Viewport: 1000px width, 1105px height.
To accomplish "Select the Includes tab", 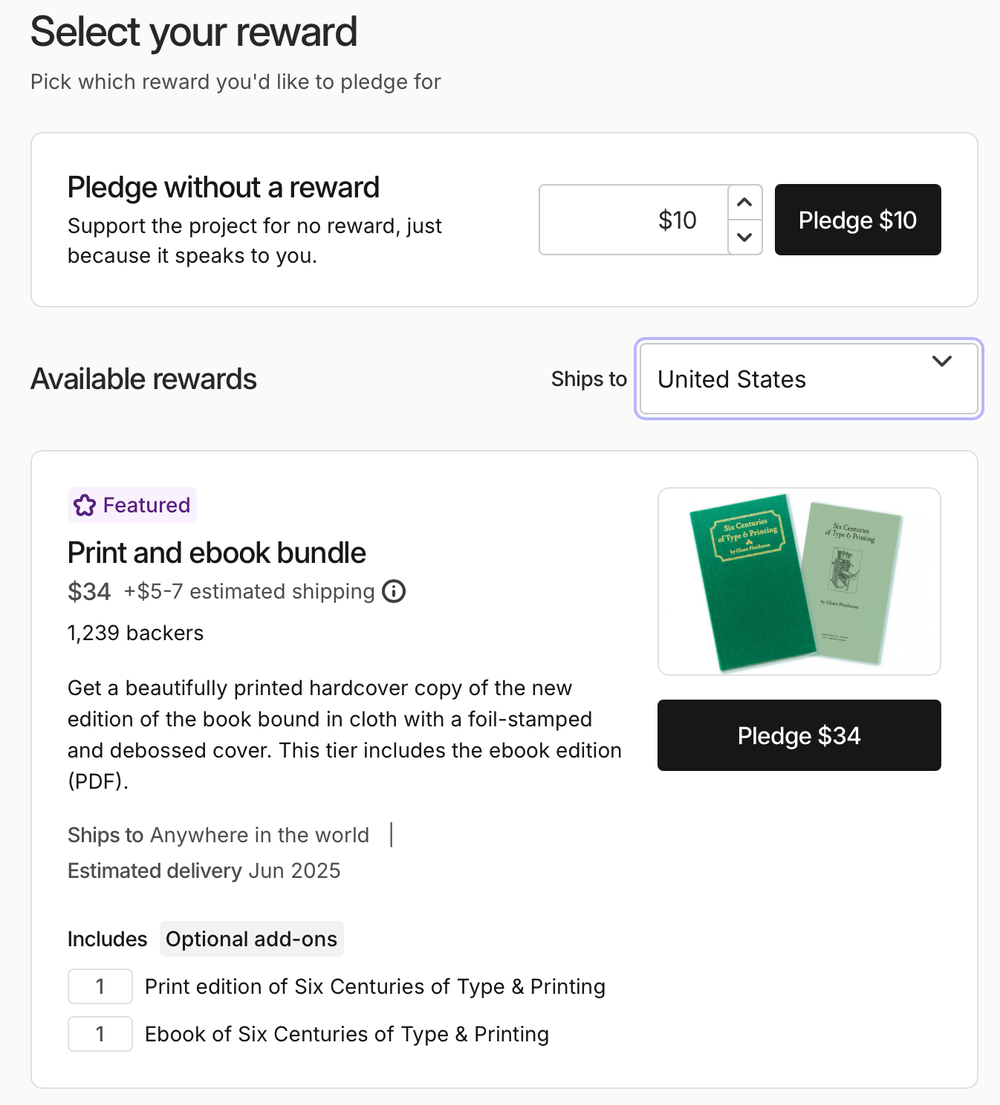I will tap(107, 939).
